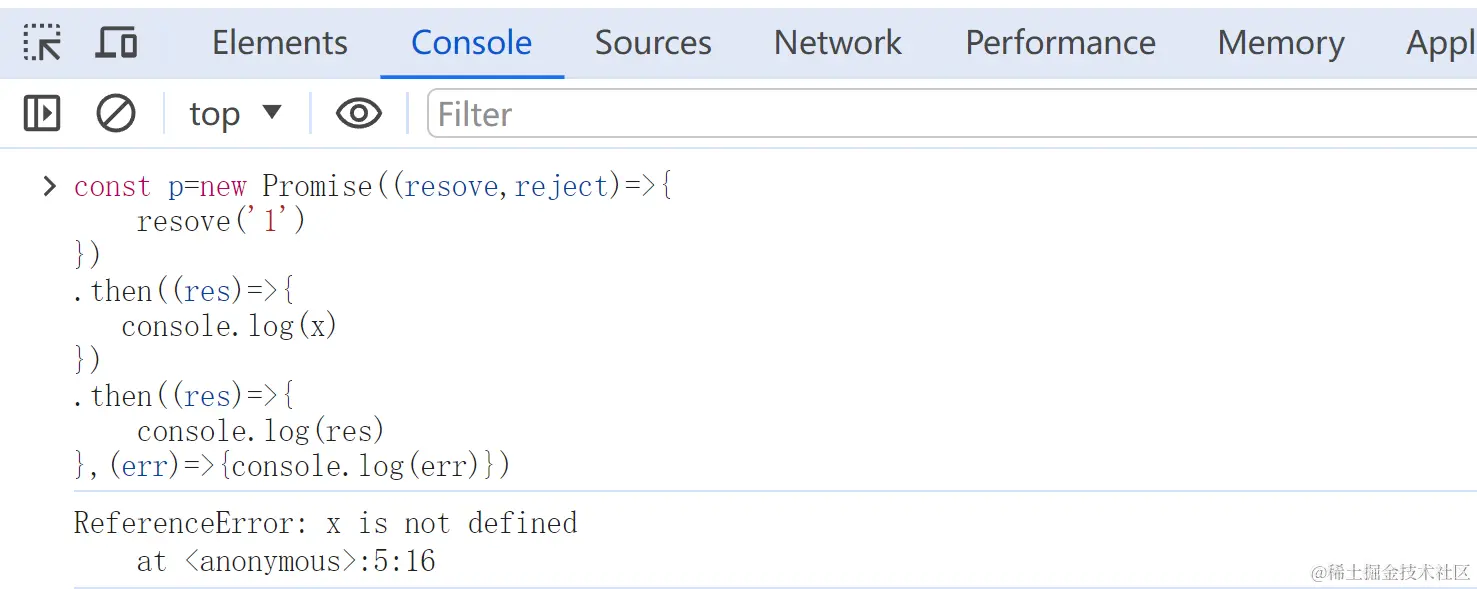
Task: Activate the inspect element picker icon
Action: click(x=42, y=43)
